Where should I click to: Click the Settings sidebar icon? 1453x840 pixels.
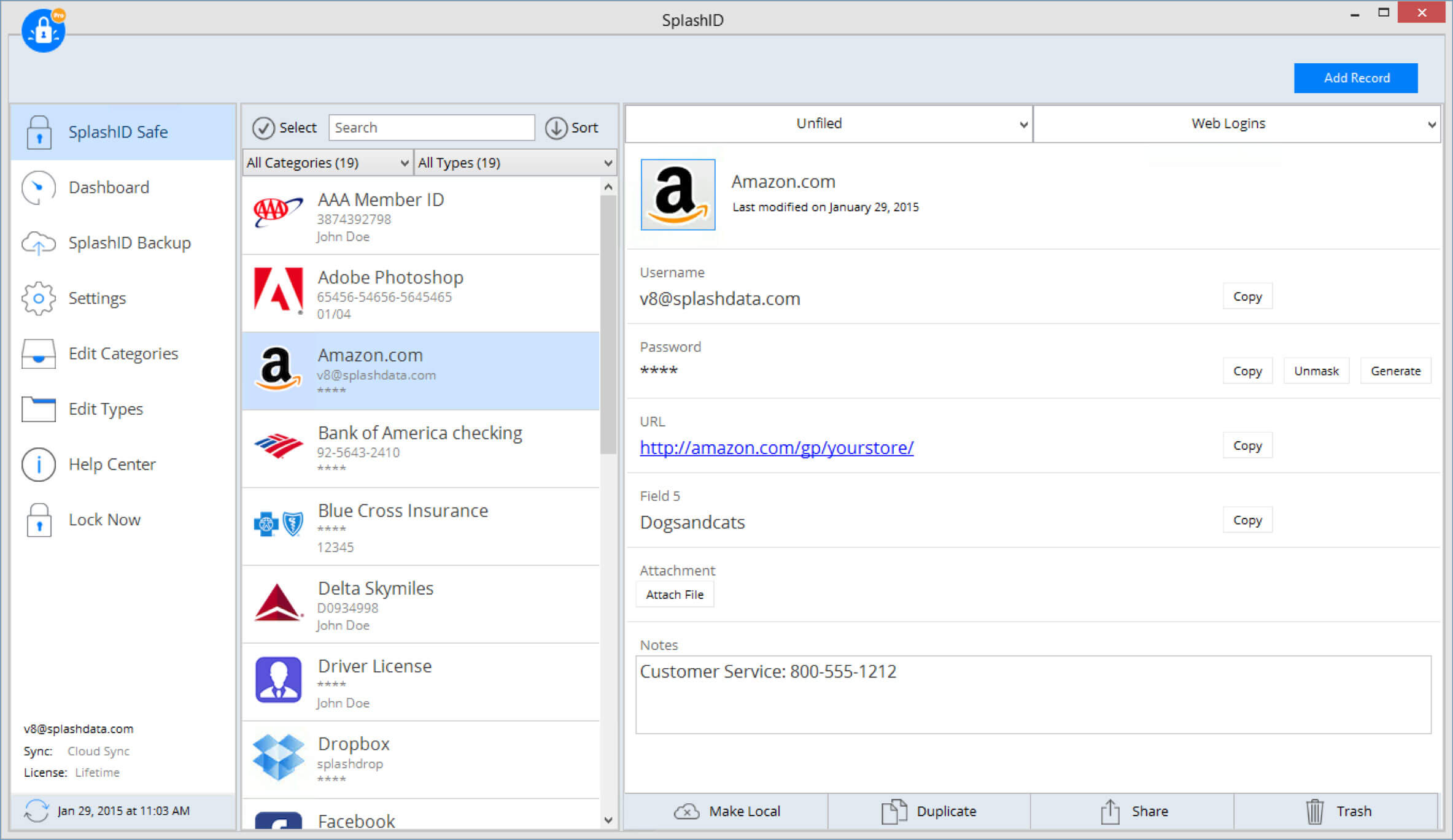[37, 297]
